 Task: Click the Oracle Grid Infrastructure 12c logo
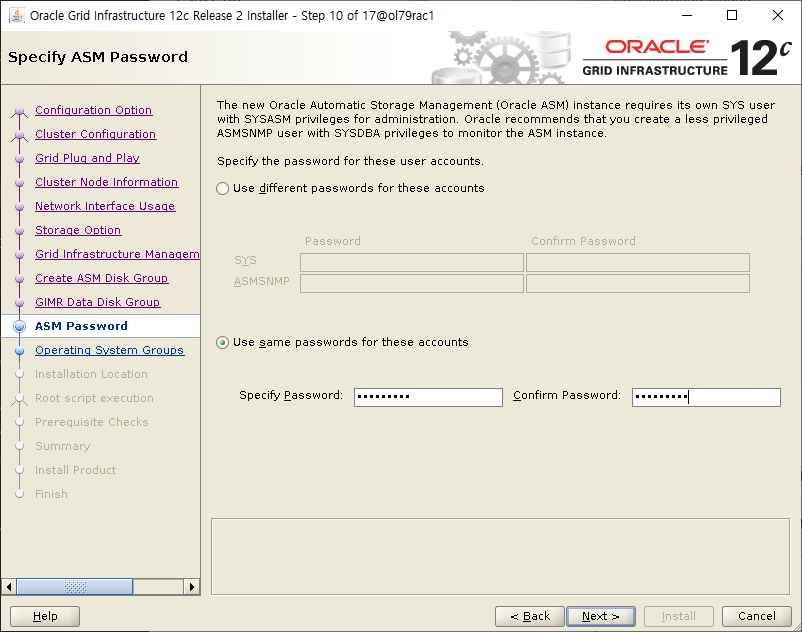click(686, 58)
